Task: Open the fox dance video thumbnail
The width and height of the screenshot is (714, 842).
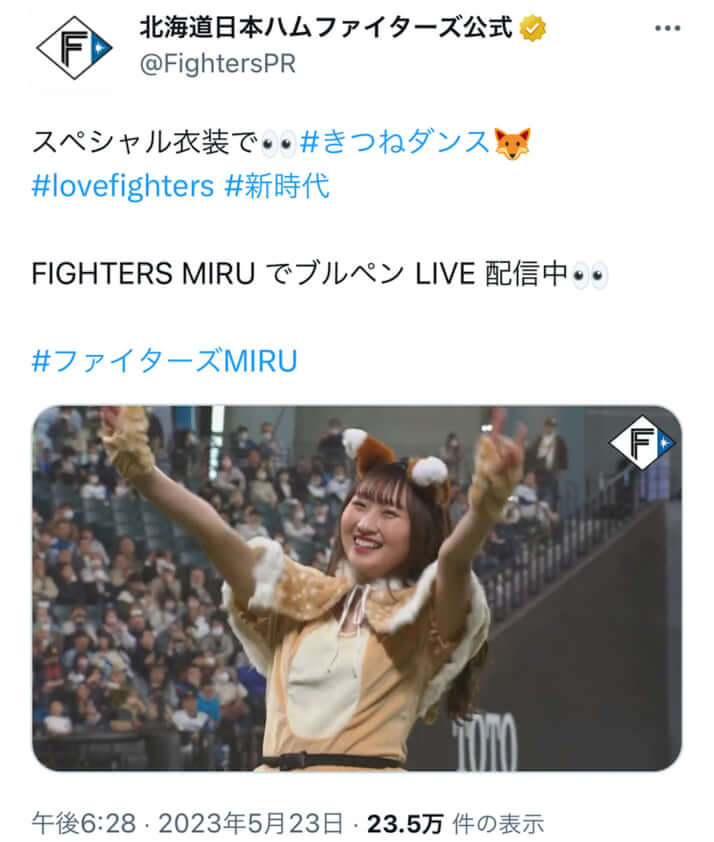Action: [x=357, y=588]
